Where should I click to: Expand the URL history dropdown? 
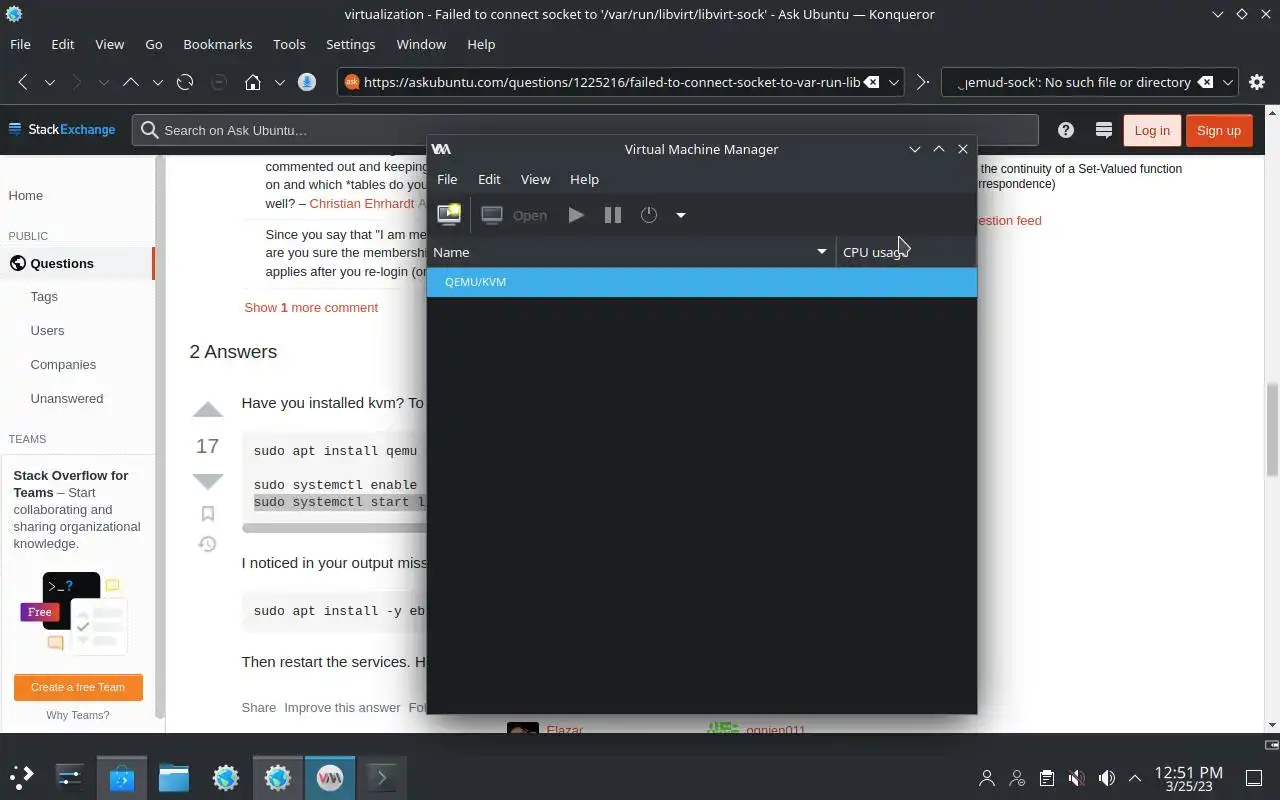(x=895, y=82)
